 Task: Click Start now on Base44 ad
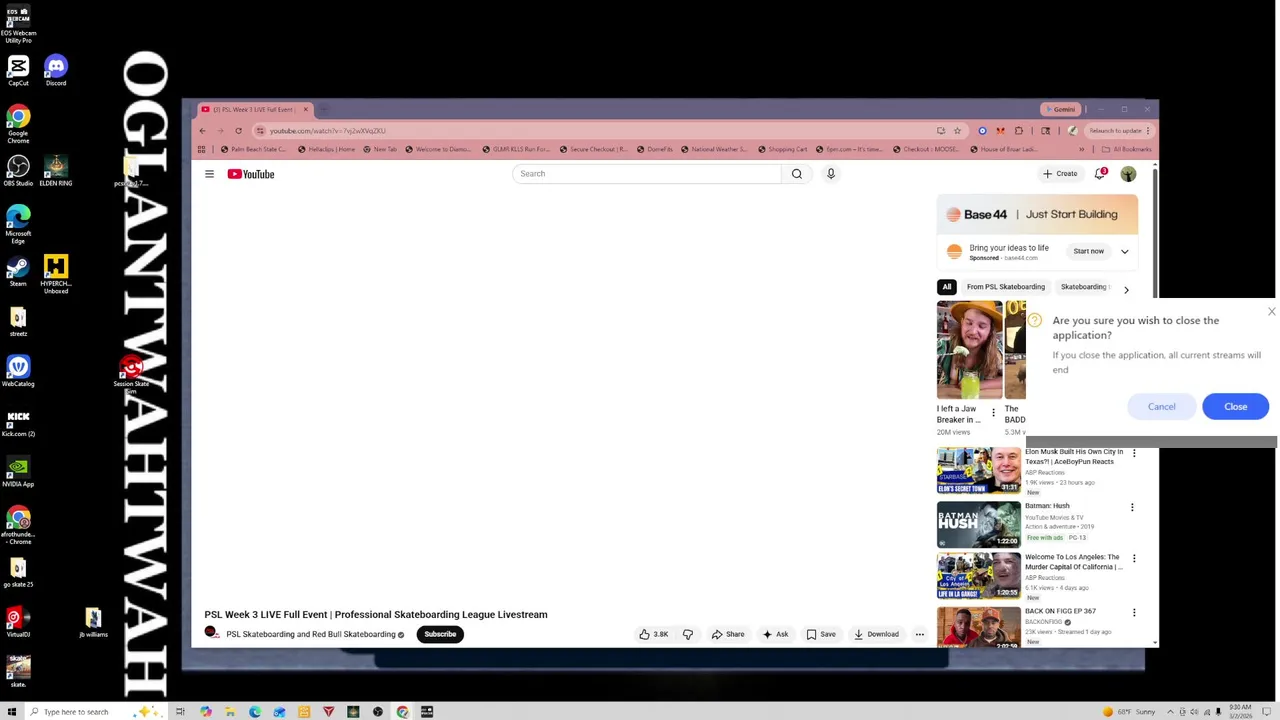pyautogui.click(x=1088, y=252)
